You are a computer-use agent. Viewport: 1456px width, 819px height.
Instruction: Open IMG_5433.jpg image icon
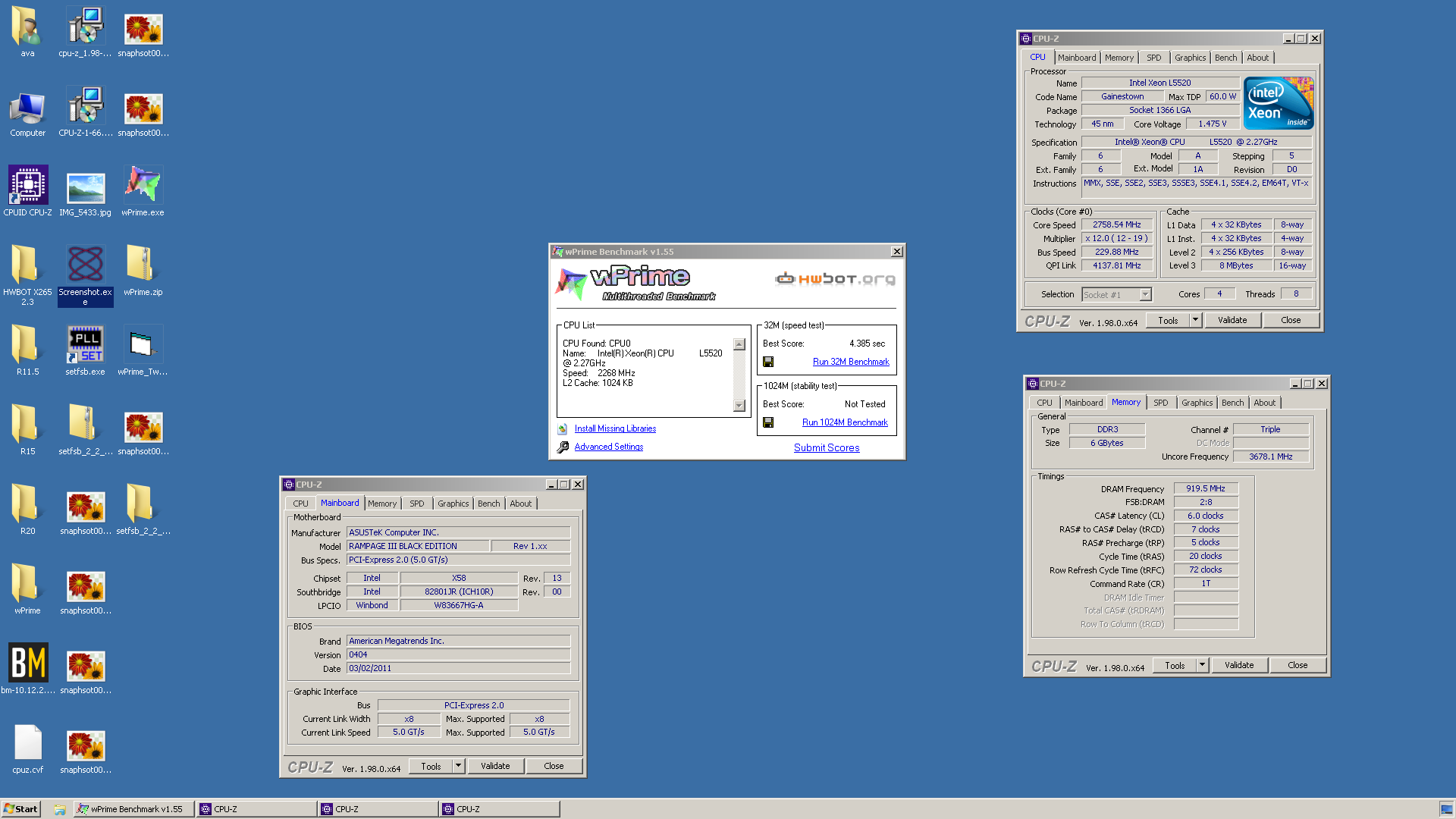85,193
